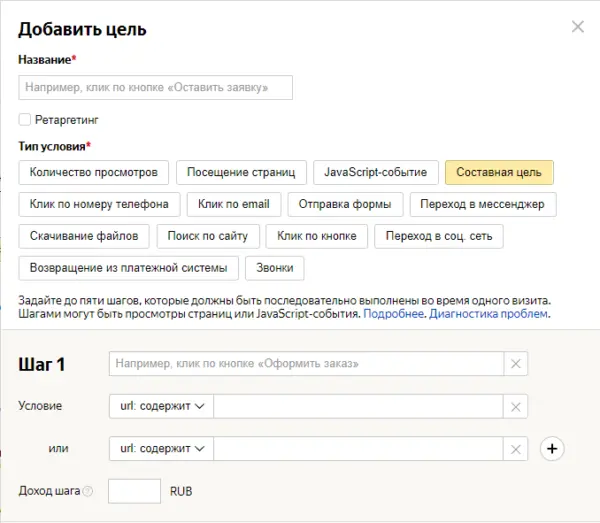Add another condition with plus button
The height and width of the screenshot is (523, 600).
pyautogui.click(x=551, y=449)
